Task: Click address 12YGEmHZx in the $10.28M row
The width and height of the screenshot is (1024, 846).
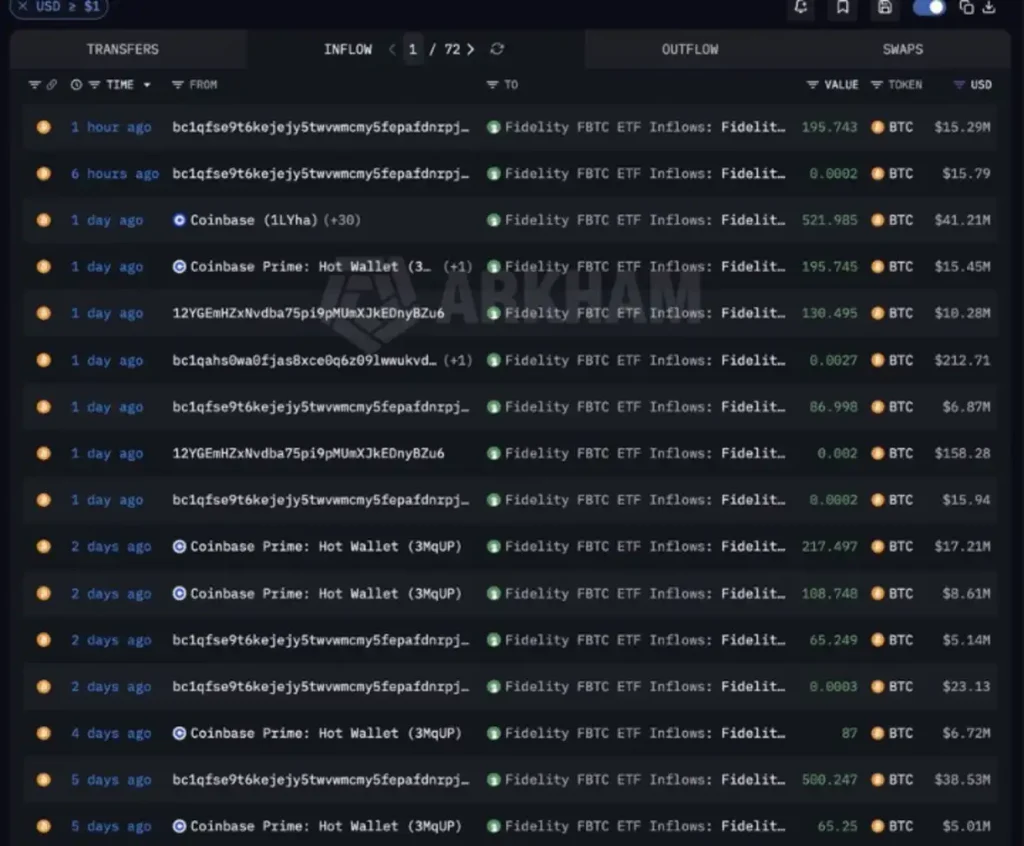Action: (x=308, y=314)
